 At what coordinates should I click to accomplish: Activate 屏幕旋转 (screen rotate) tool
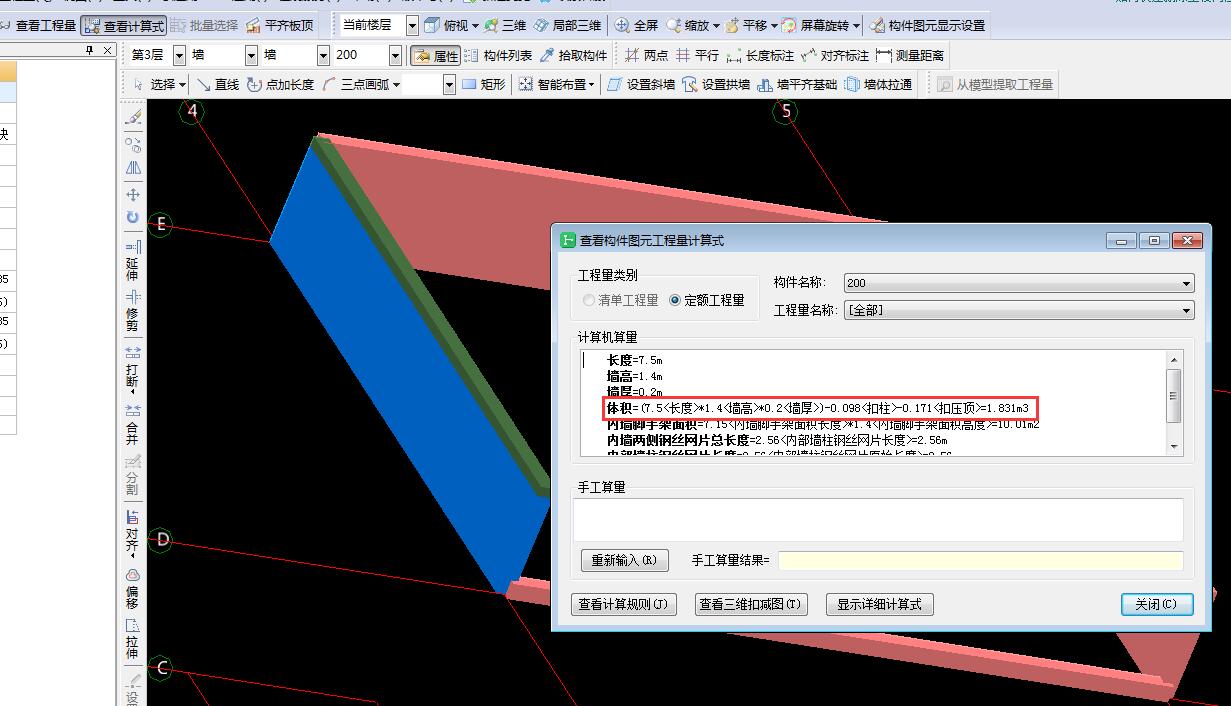pyautogui.click(x=821, y=25)
